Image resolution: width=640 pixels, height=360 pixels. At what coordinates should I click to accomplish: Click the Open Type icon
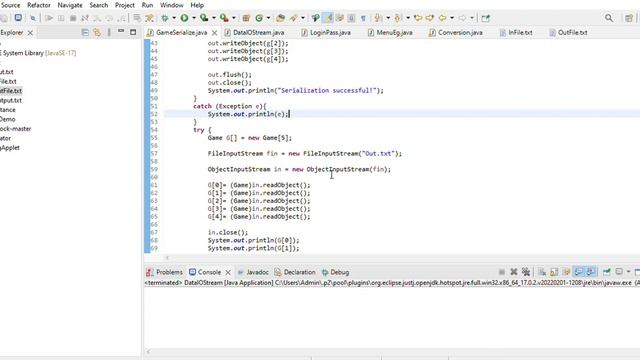click(x=280, y=18)
